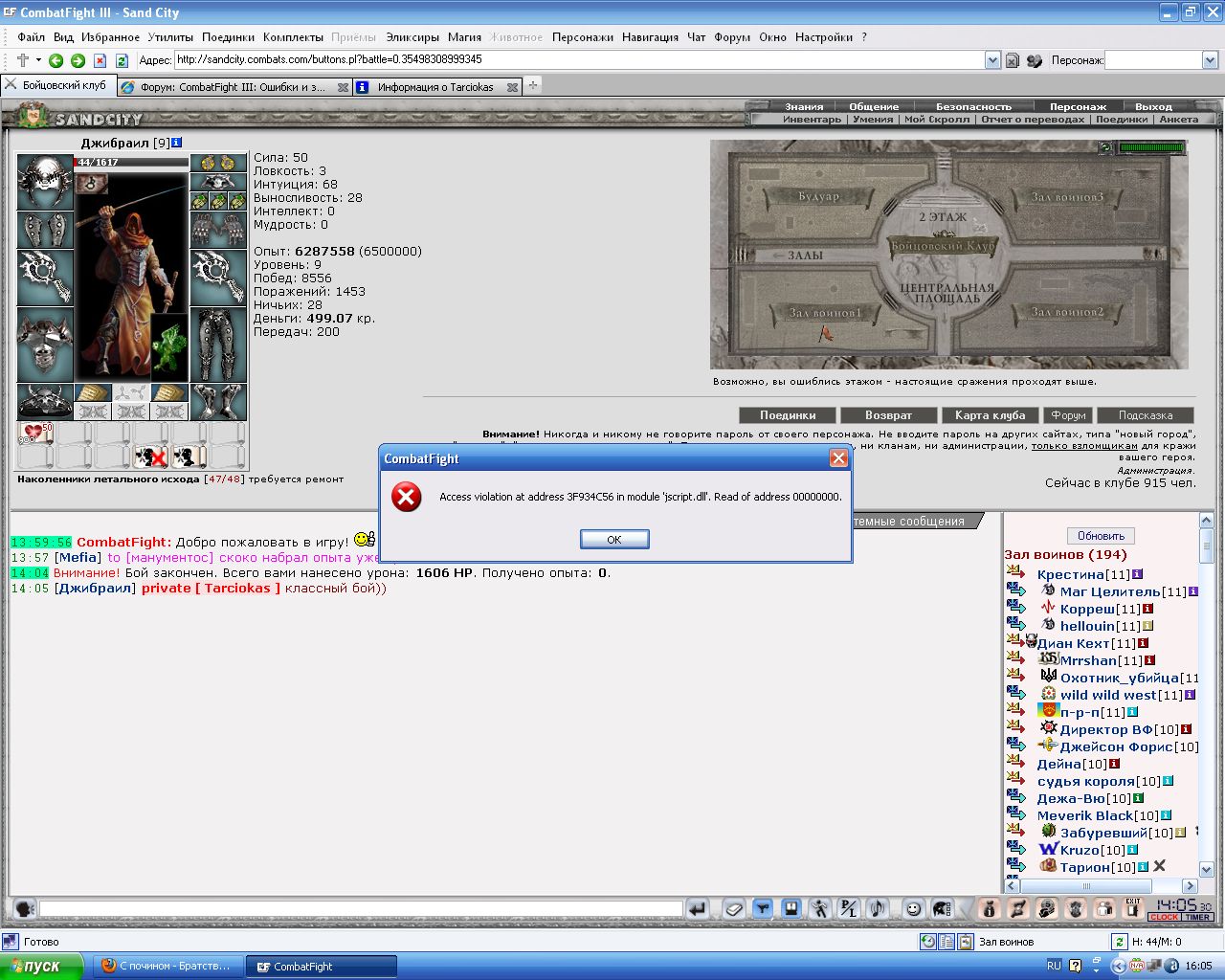Open Инвентарь from the game sub-menu
The width and height of the screenshot is (1225, 980).
pos(812,120)
